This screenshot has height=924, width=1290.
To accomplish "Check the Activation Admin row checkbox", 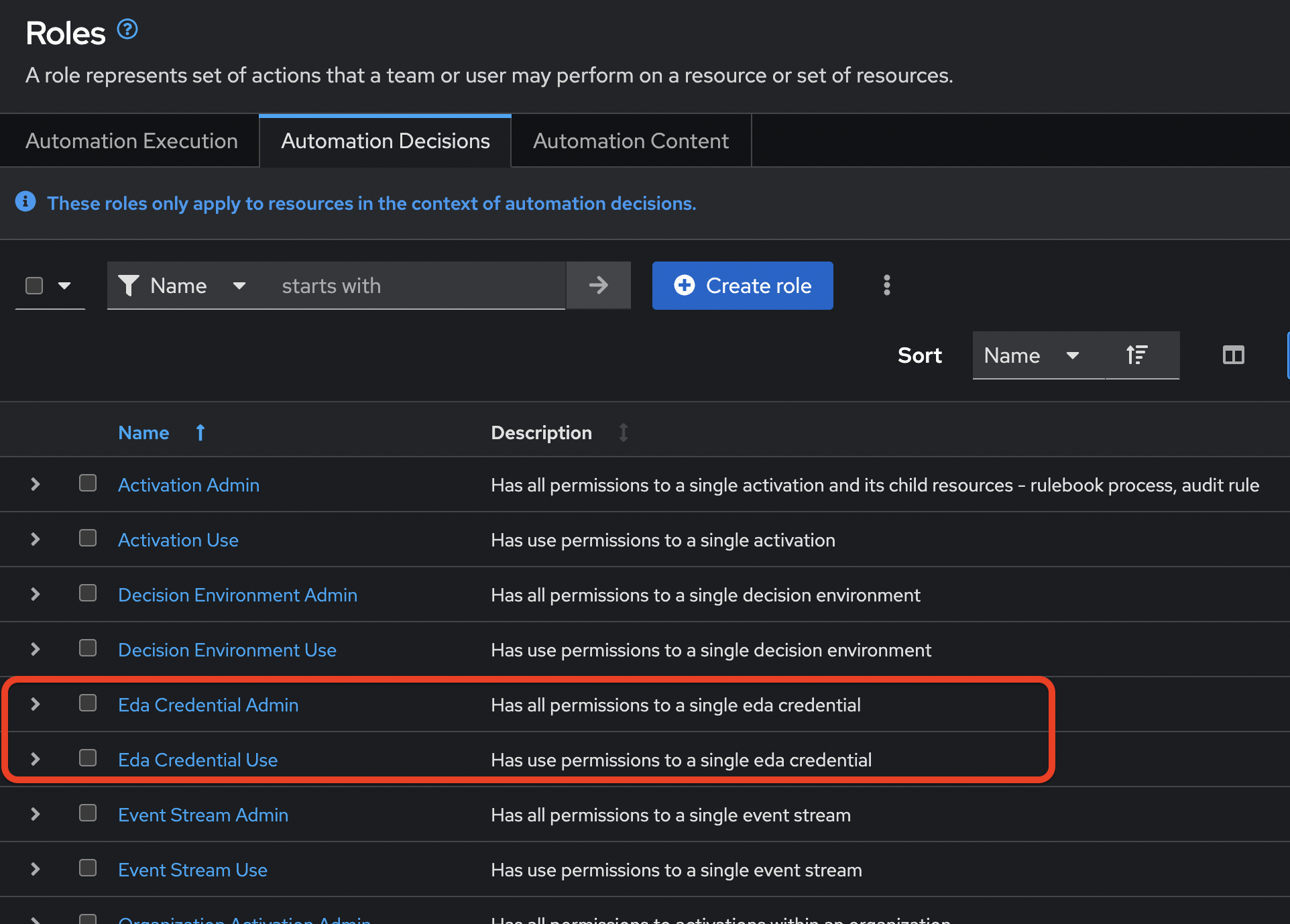I will click(x=88, y=483).
